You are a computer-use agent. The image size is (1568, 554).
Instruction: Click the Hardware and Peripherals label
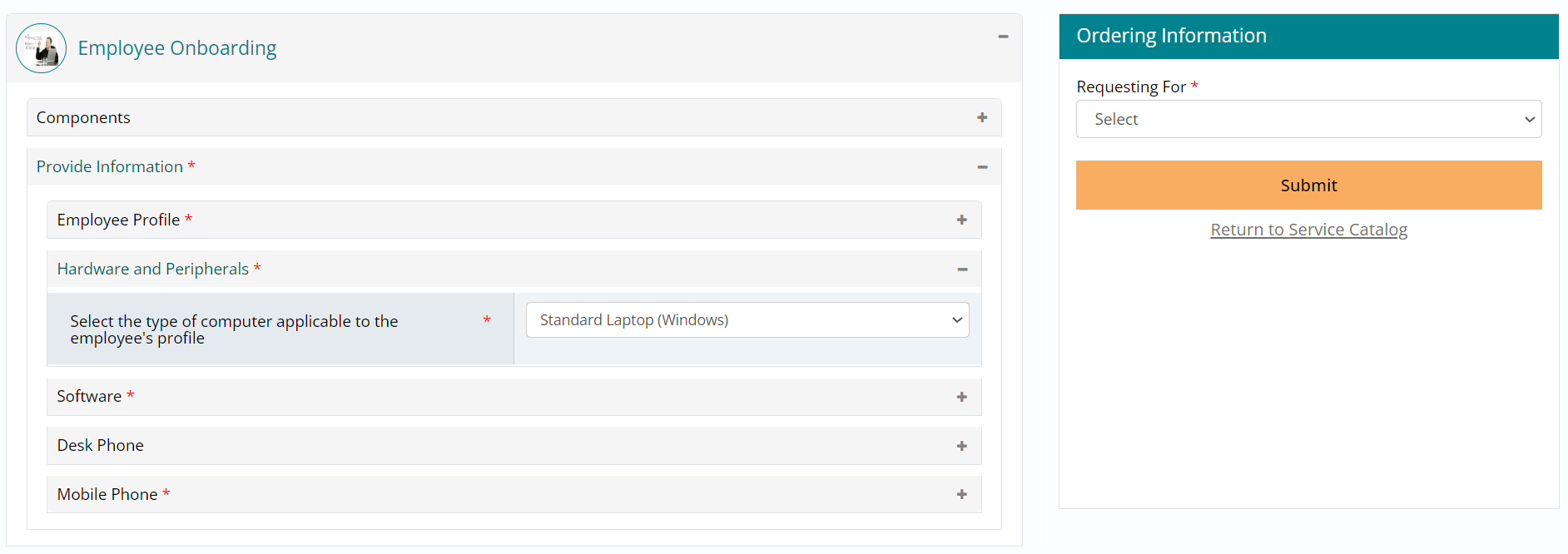point(153,270)
